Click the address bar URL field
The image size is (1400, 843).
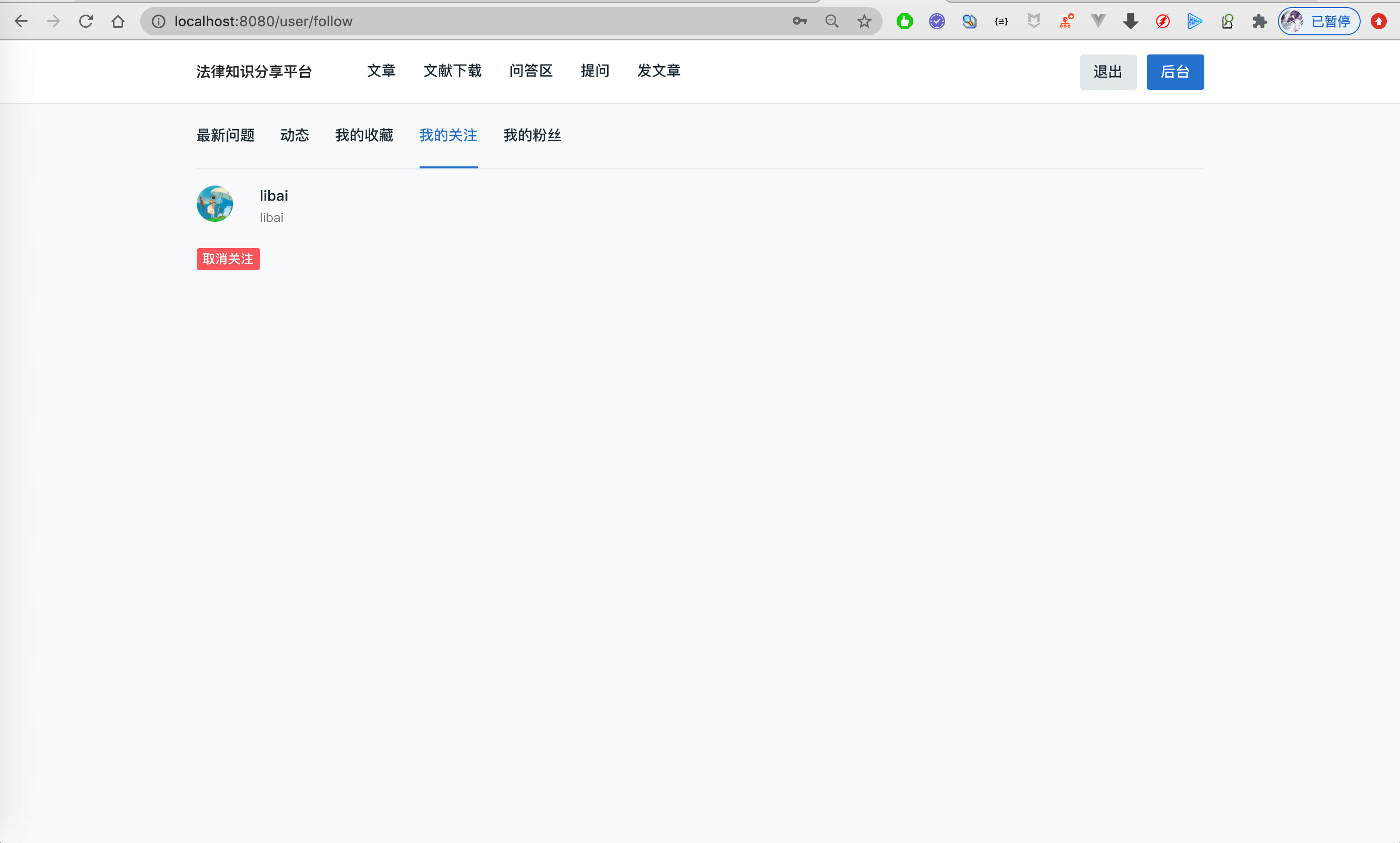click(454, 22)
